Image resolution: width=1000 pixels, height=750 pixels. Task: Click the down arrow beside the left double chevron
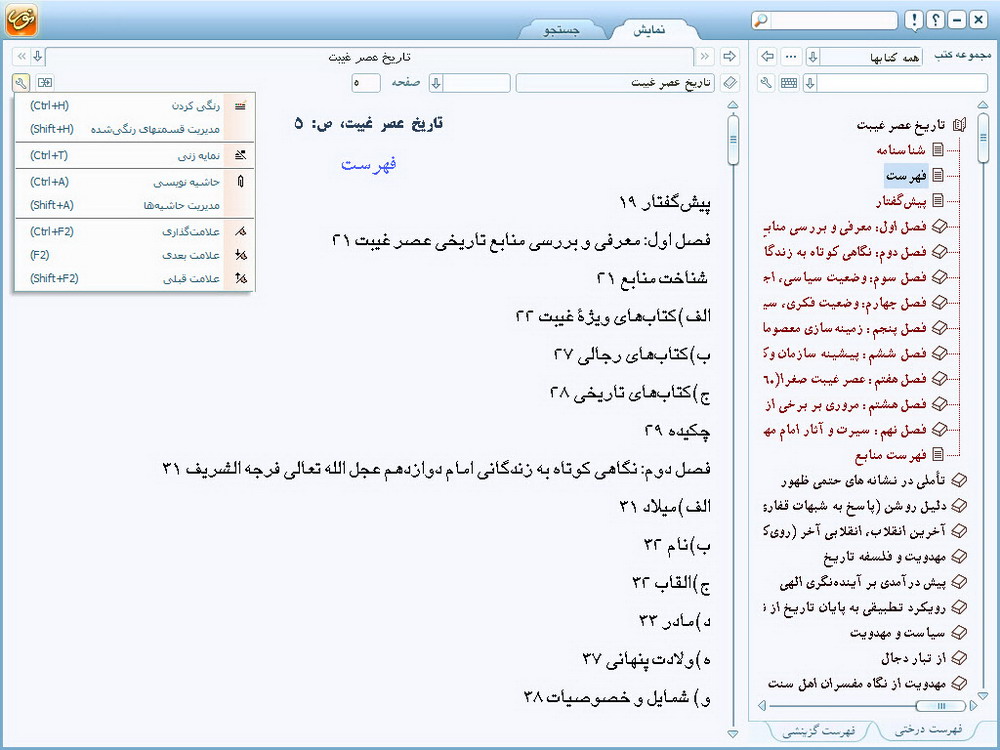[x=38, y=57]
